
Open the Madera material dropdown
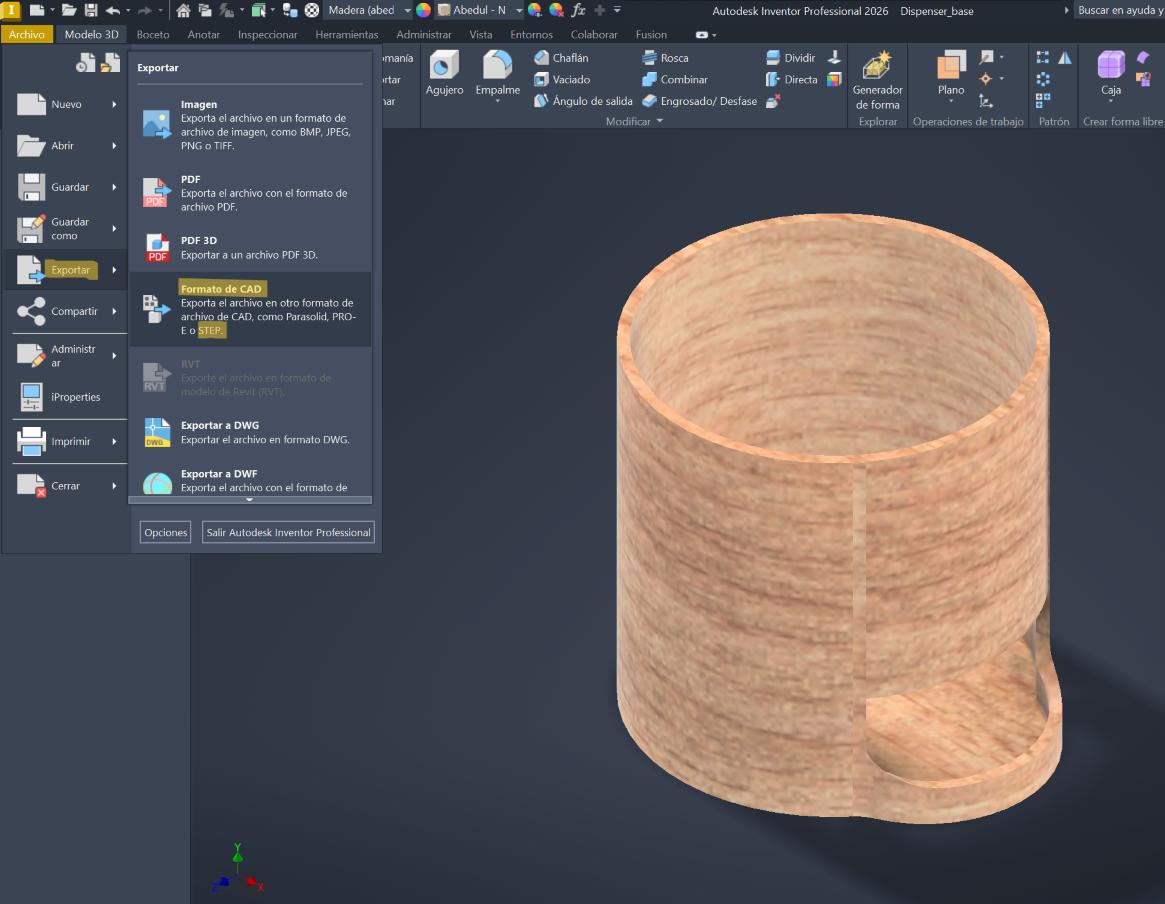click(407, 10)
